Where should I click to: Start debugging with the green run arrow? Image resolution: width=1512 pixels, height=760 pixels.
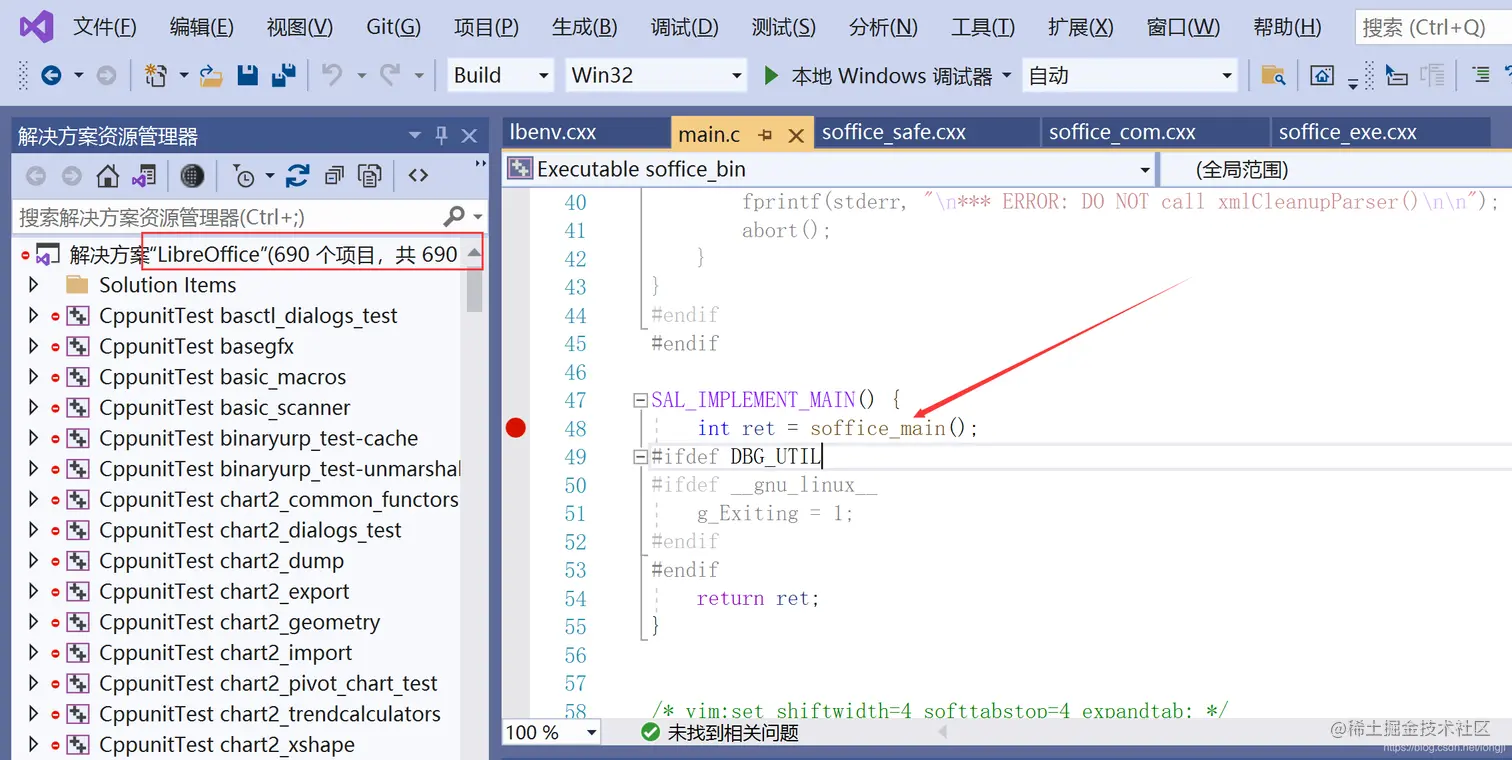[x=769, y=75]
